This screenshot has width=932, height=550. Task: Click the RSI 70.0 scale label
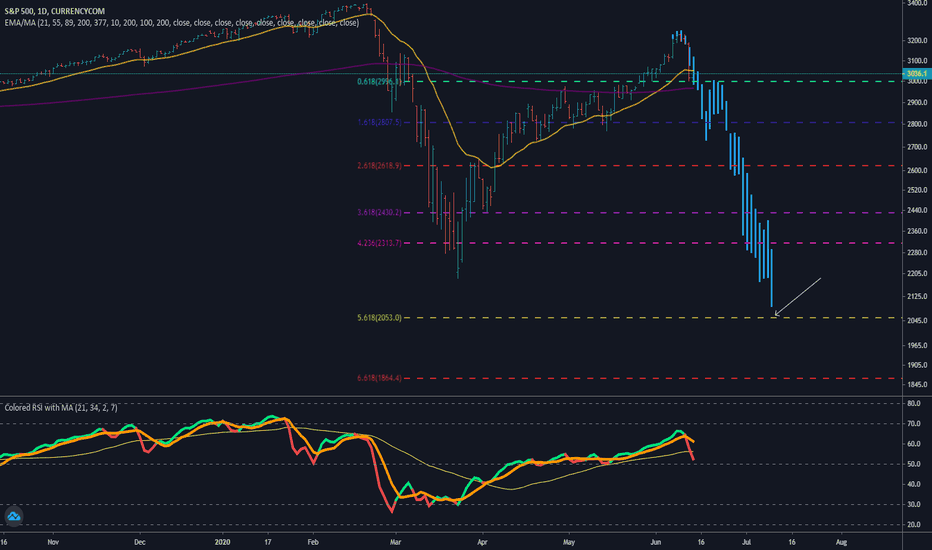(x=914, y=424)
